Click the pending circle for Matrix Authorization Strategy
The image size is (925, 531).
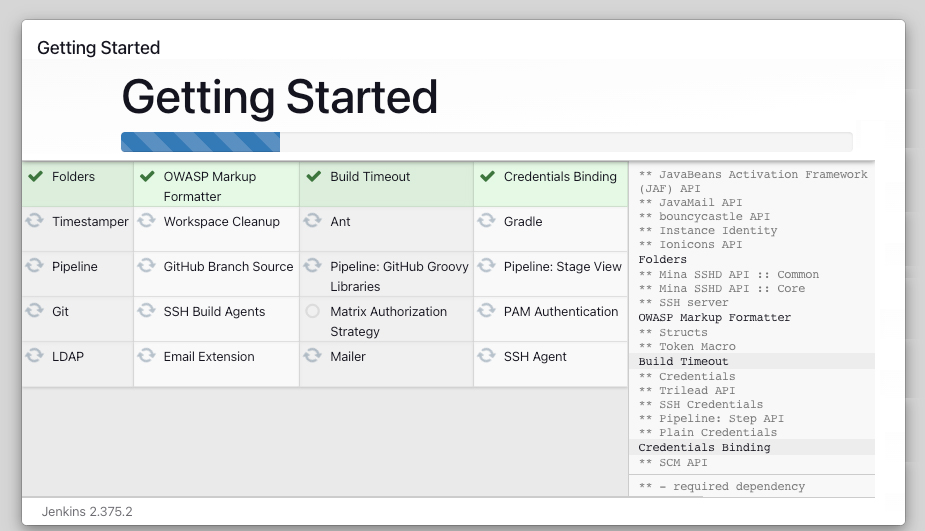point(313,312)
